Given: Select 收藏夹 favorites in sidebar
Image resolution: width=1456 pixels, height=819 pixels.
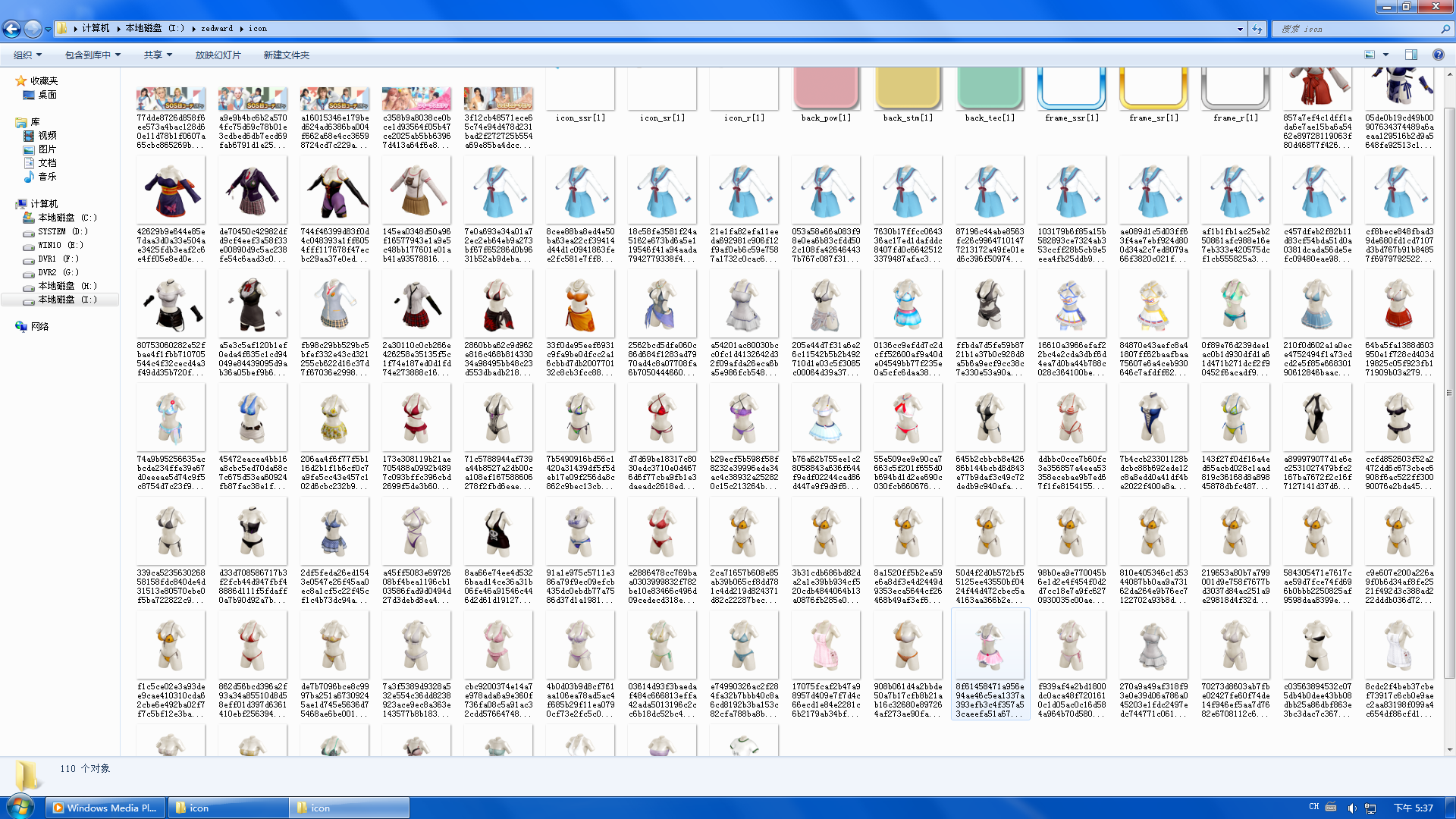Looking at the screenshot, I should [44, 80].
